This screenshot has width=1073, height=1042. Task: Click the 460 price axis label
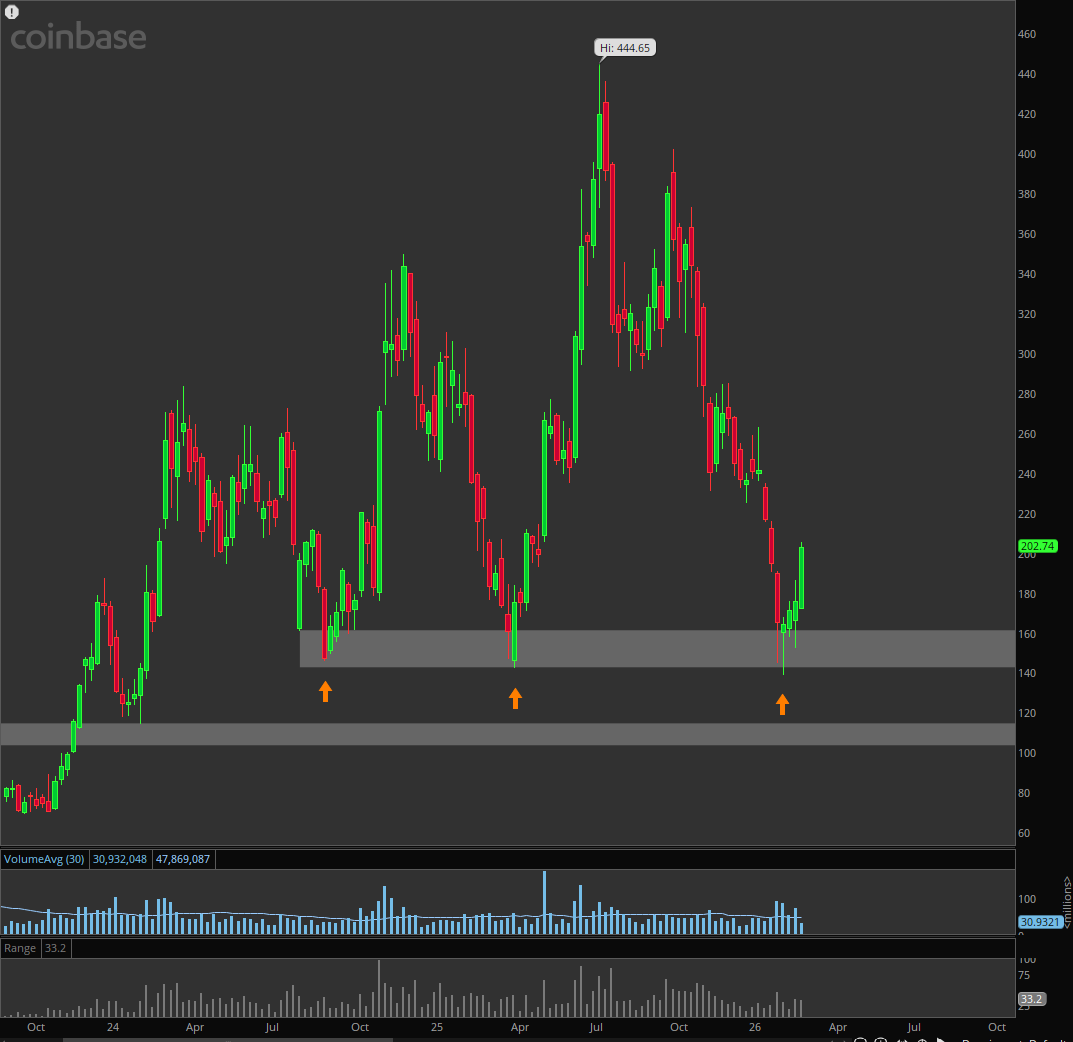(x=1027, y=34)
